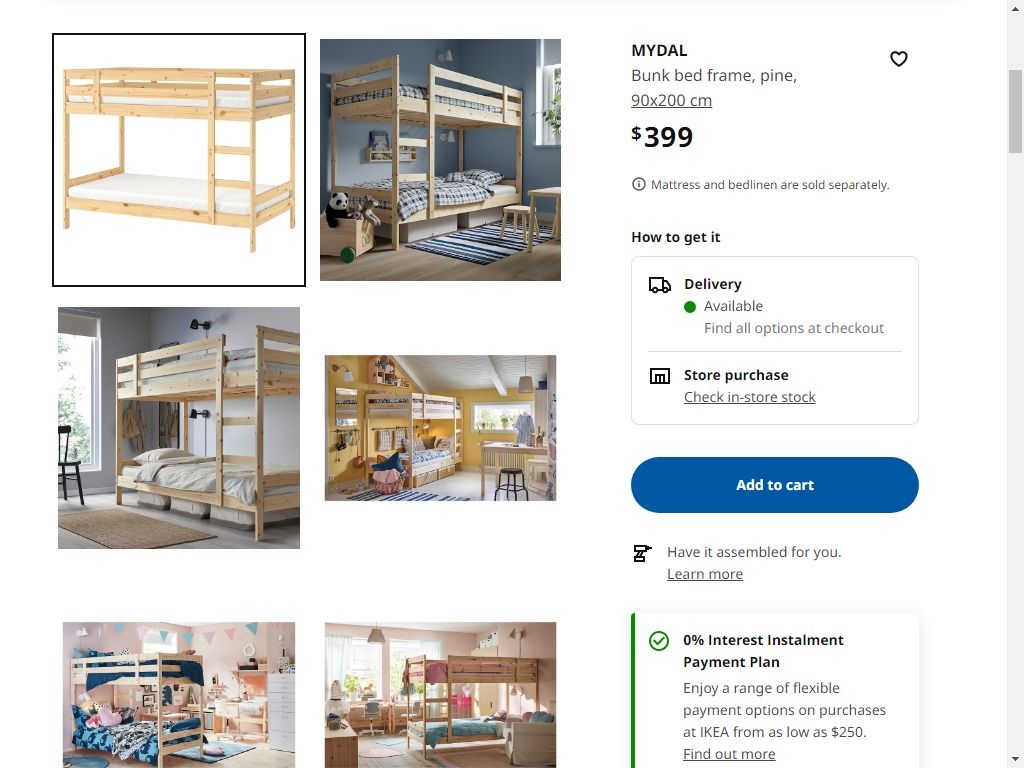Click Find all options at checkout
Image resolution: width=1024 pixels, height=768 pixels.
point(794,327)
